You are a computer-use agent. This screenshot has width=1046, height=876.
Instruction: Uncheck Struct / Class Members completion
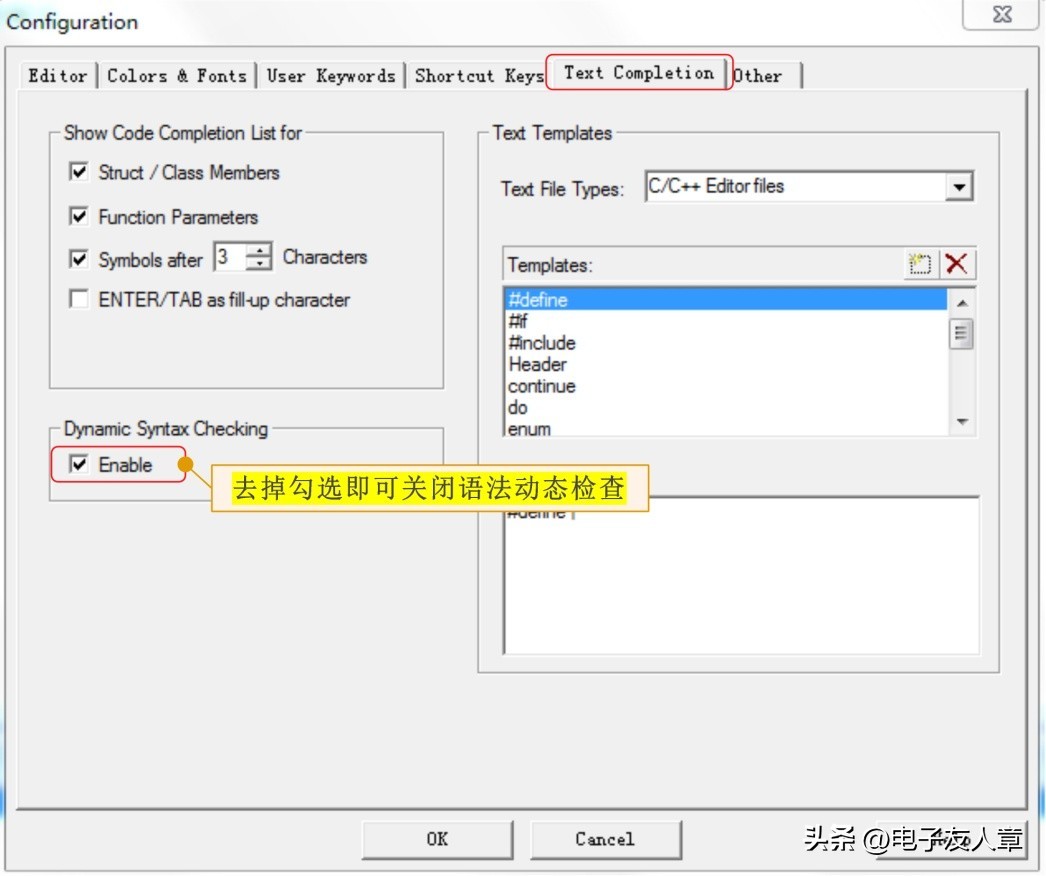(78, 171)
